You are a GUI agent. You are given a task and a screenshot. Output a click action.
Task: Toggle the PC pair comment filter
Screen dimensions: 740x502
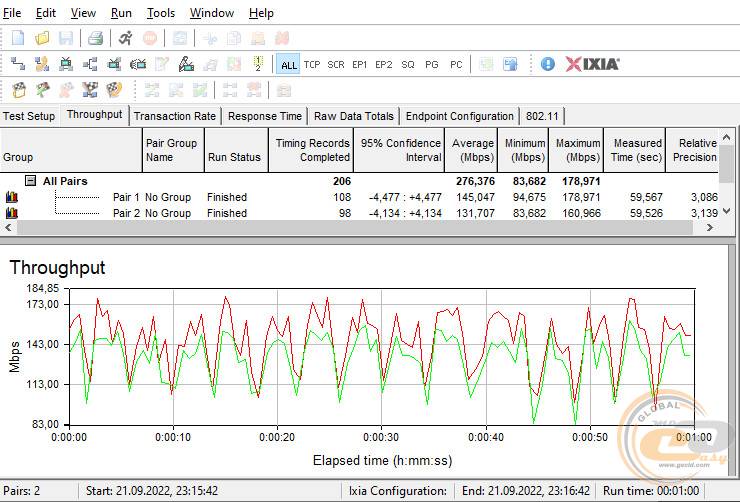tap(456, 65)
